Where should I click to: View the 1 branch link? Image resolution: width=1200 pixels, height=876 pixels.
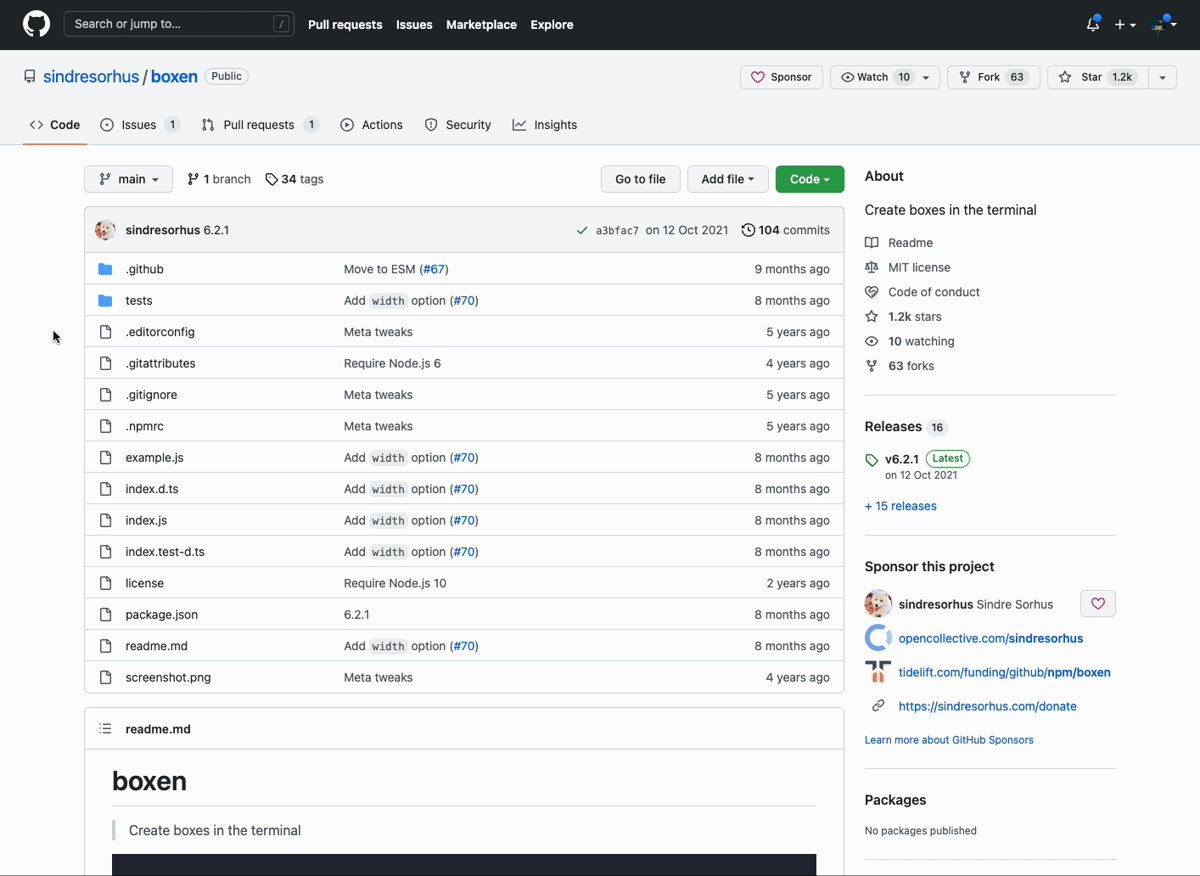pyautogui.click(x=219, y=179)
